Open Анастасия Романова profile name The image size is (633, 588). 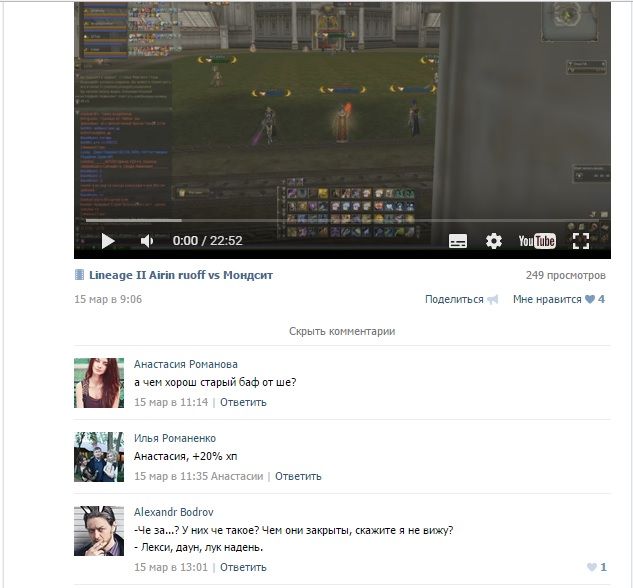point(186,364)
